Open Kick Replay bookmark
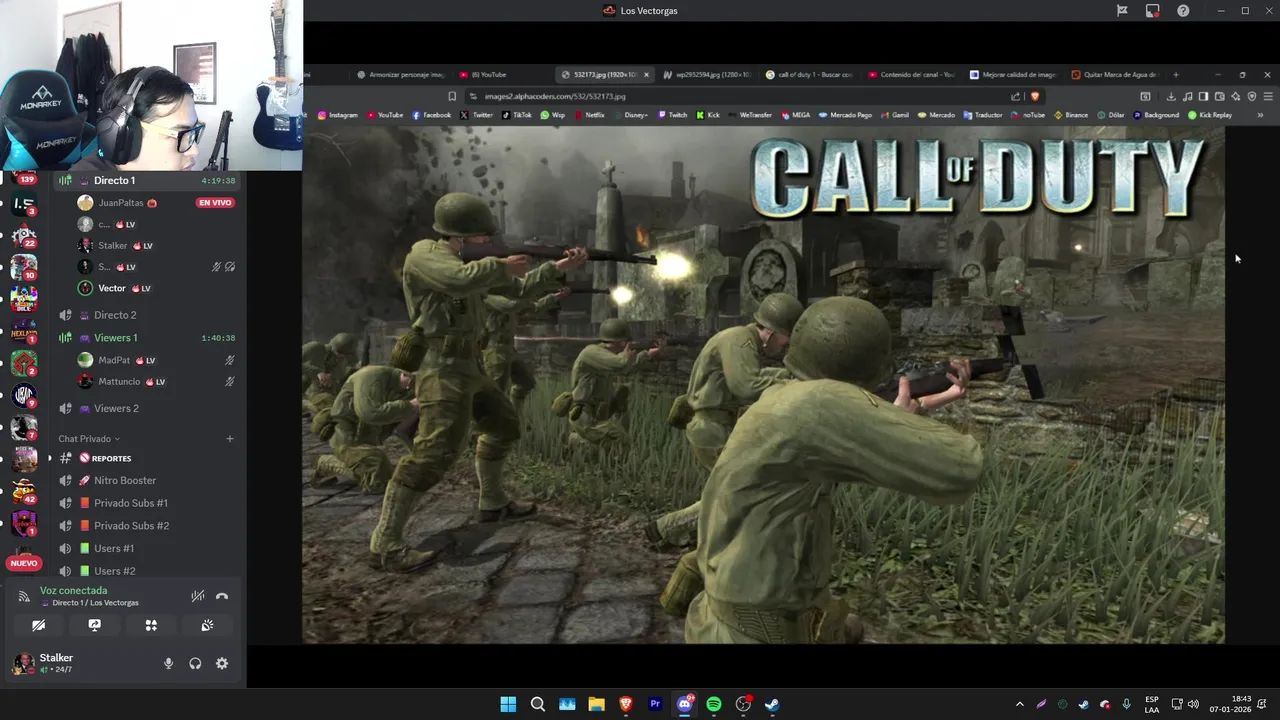The width and height of the screenshot is (1280, 720). 1210,115
